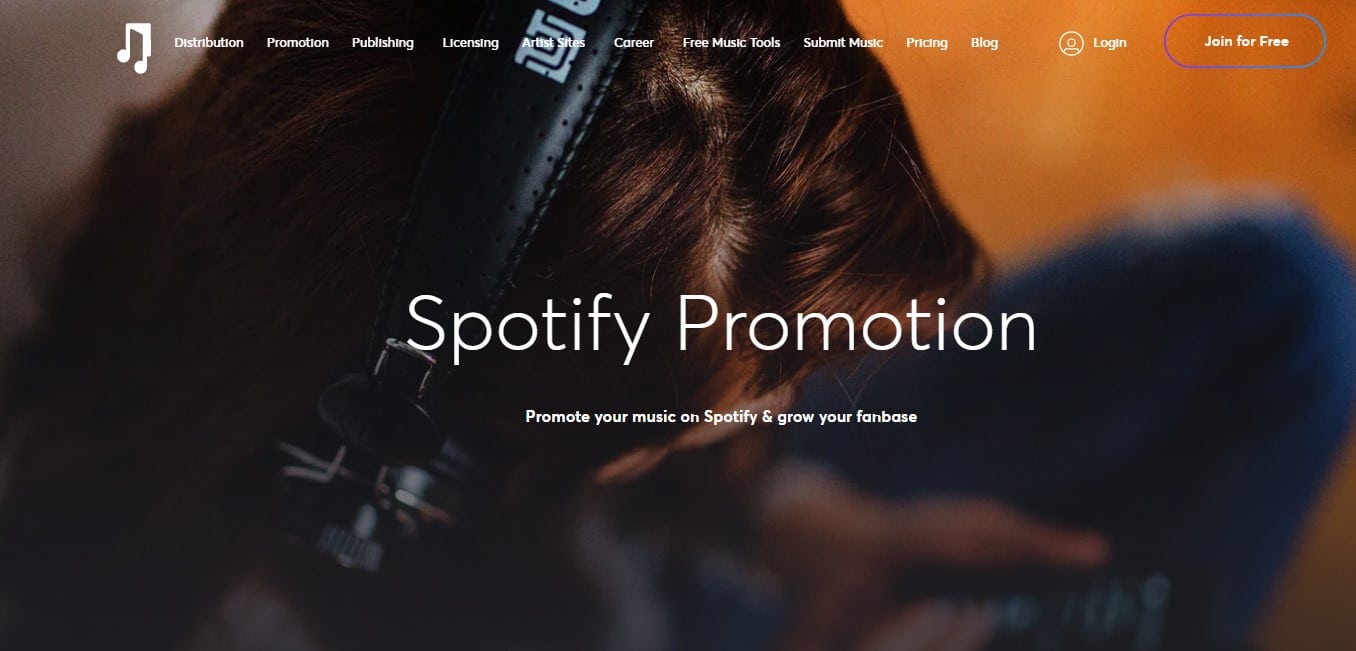Screen dimensions: 1356x651
Task: View the Pricing page
Action: tap(927, 43)
